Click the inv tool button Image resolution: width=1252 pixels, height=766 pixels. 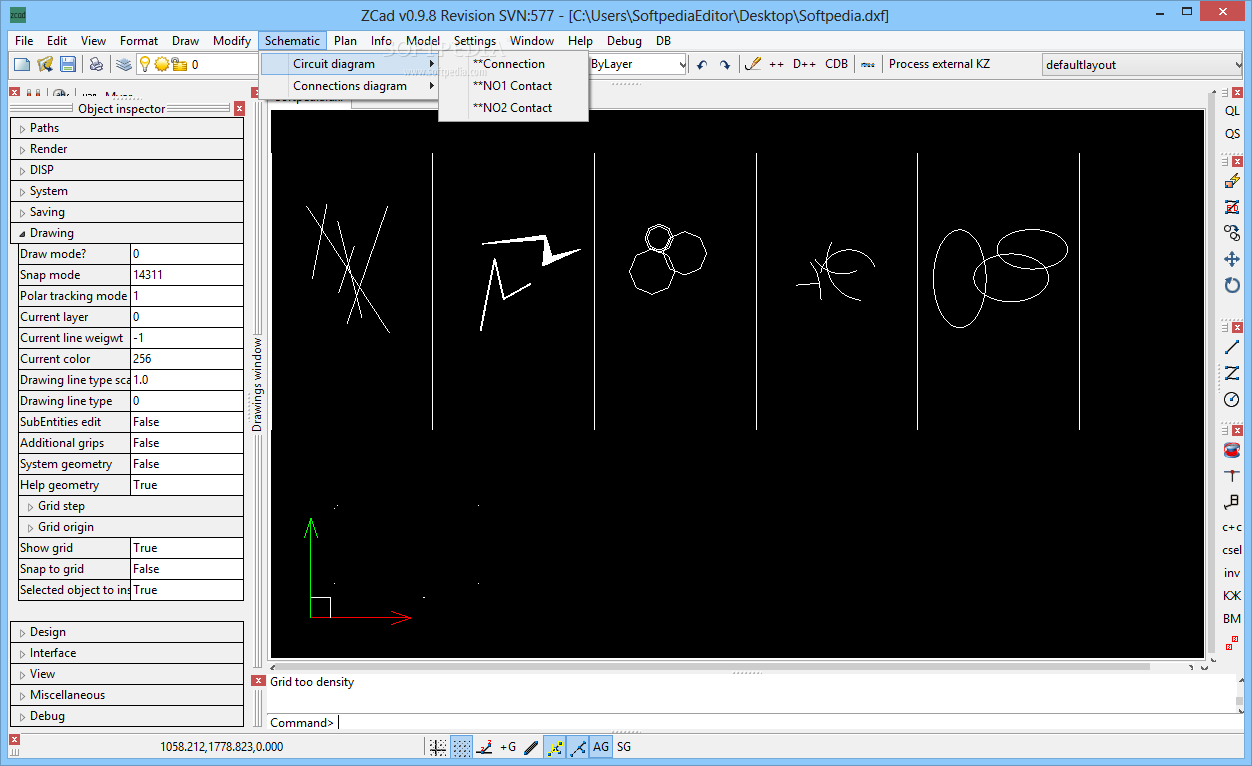point(1232,573)
